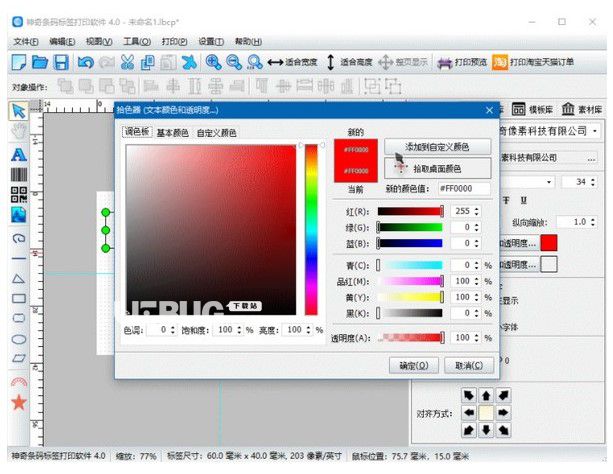This screenshot has width=613, height=474.
Task: Switch to the 调色板 tab
Action: [137, 132]
